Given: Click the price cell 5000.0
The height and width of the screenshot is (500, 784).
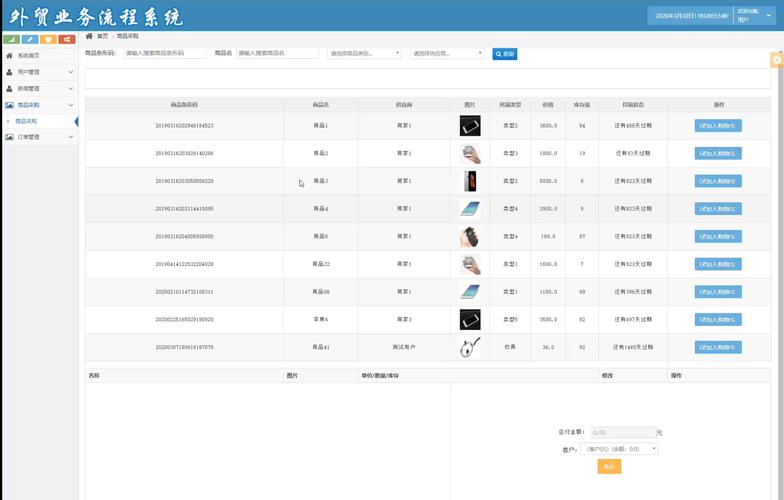Looking at the screenshot, I should [548, 181].
